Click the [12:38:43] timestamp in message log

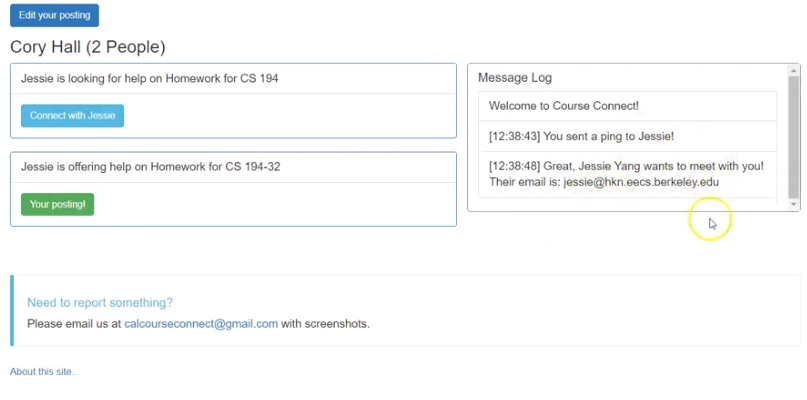point(515,136)
